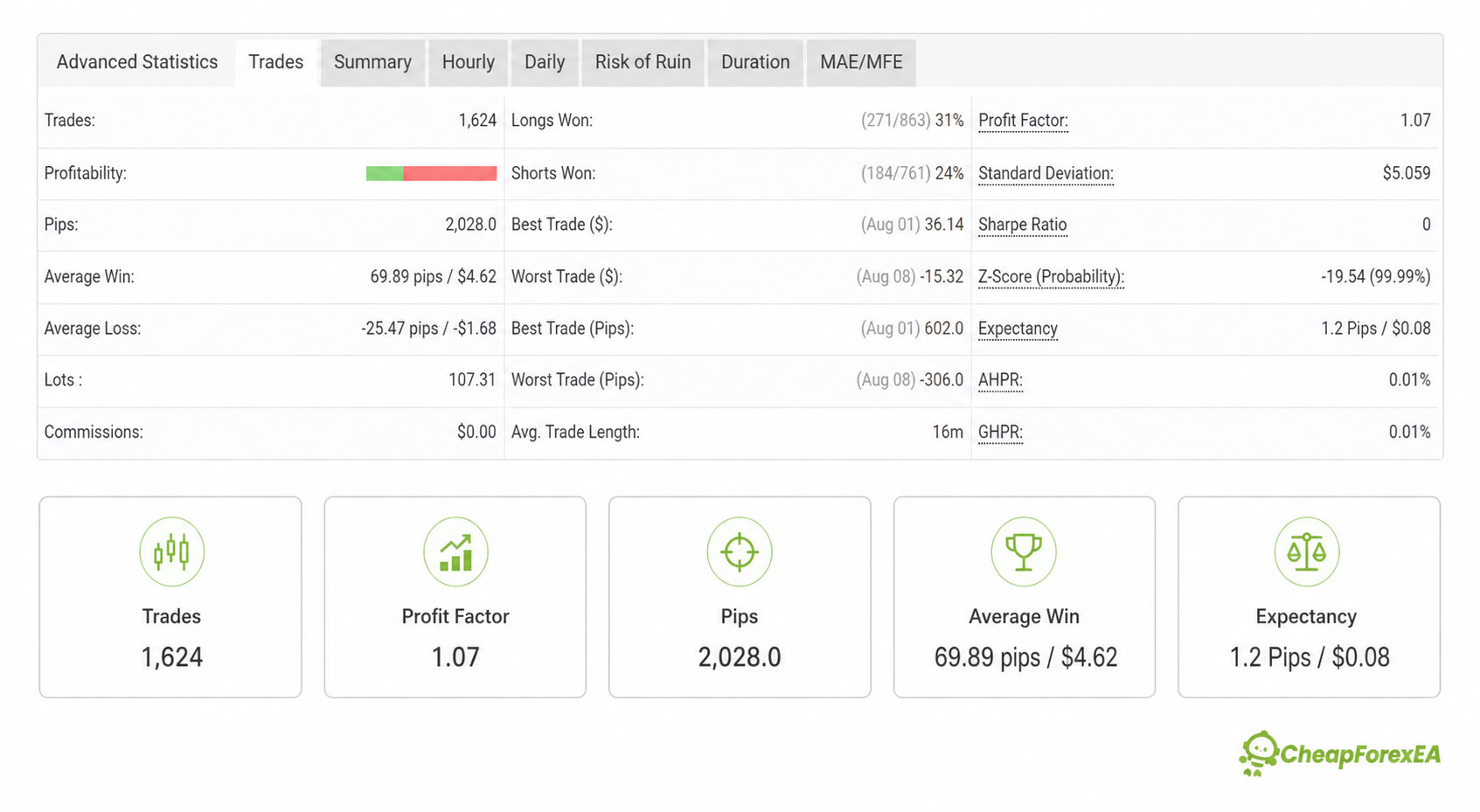Click the Expectancy balance scale icon
Viewport: 1480px width, 812px height.
tap(1307, 552)
